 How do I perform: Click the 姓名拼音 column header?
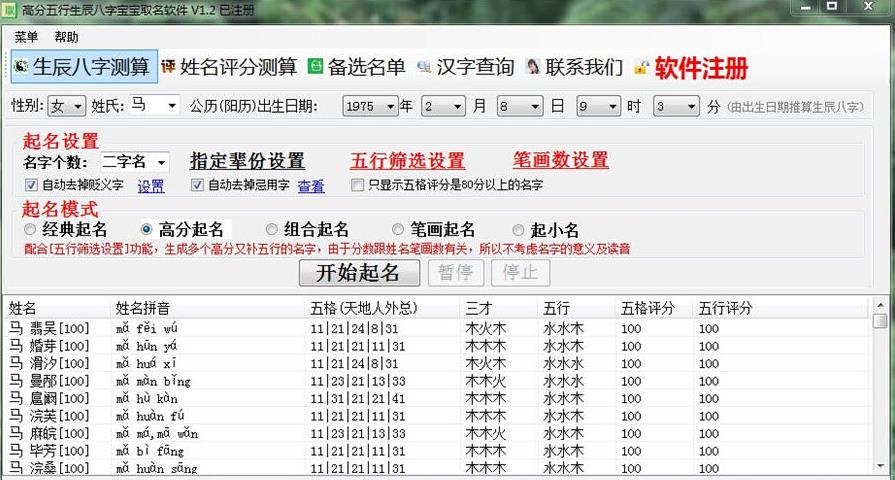coord(207,309)
